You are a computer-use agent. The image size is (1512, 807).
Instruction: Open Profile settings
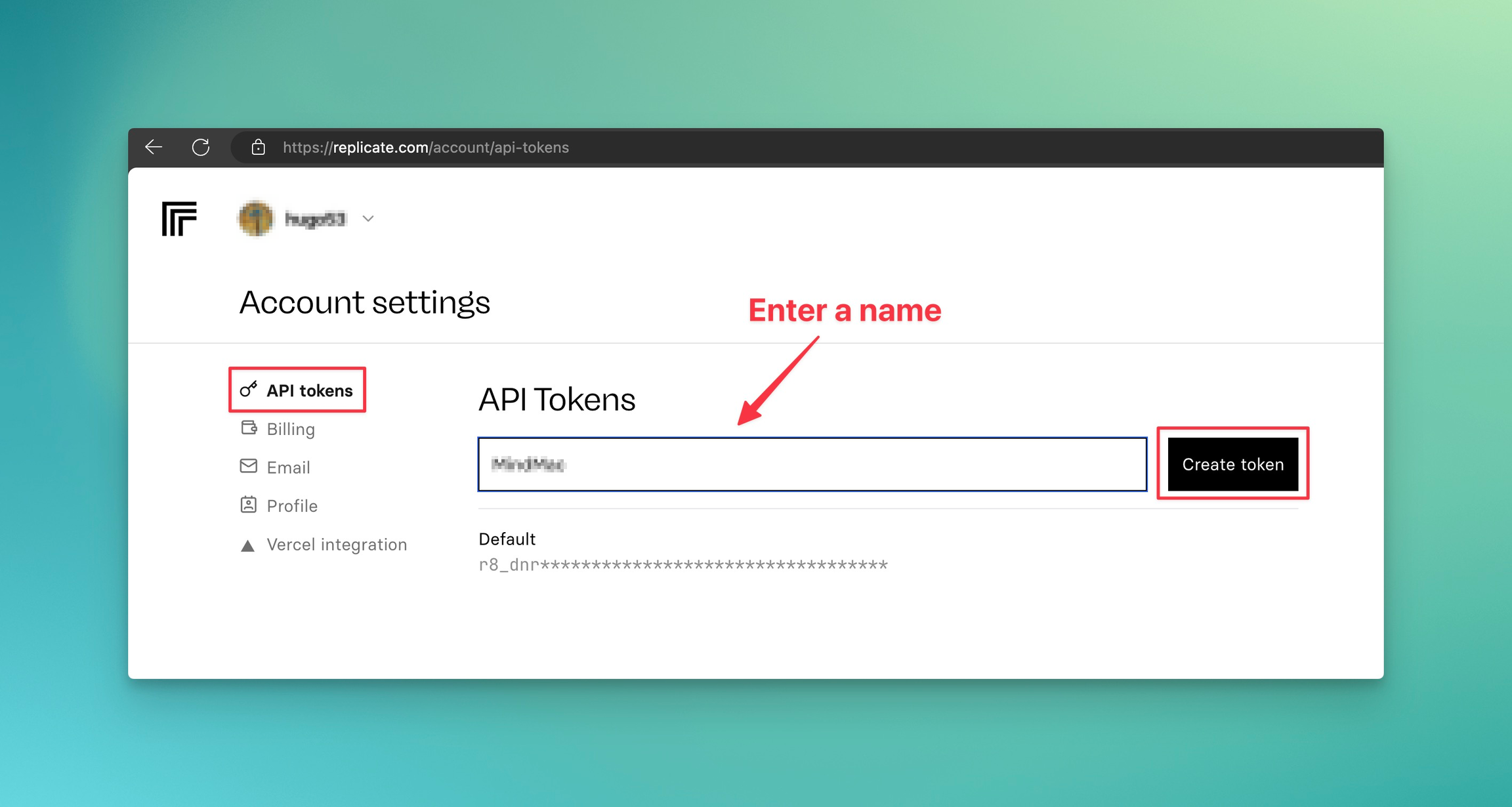tap(292, 506)
